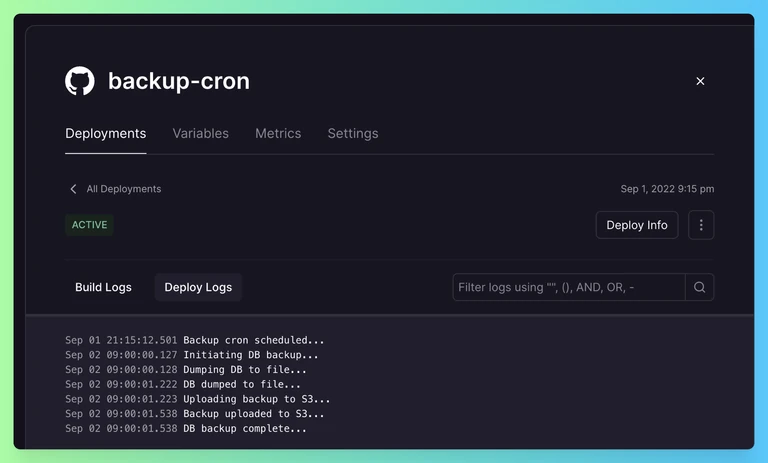Screen dimensions: 768x463
Task: Click the Sep 1, 2022 9:15 pm timestamp
Action: 667,189
